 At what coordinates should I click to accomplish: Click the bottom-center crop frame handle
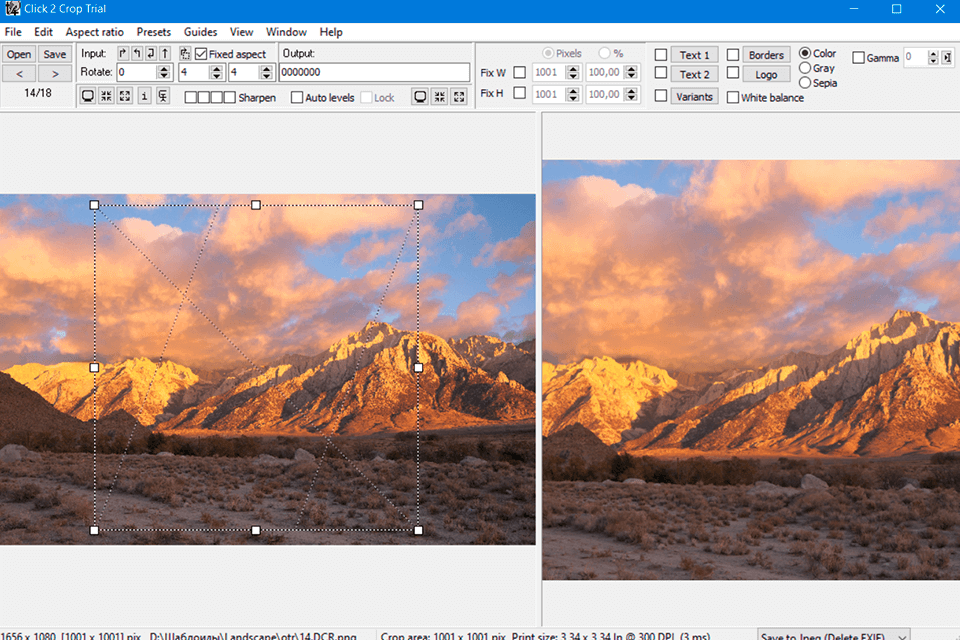[256, 530]
